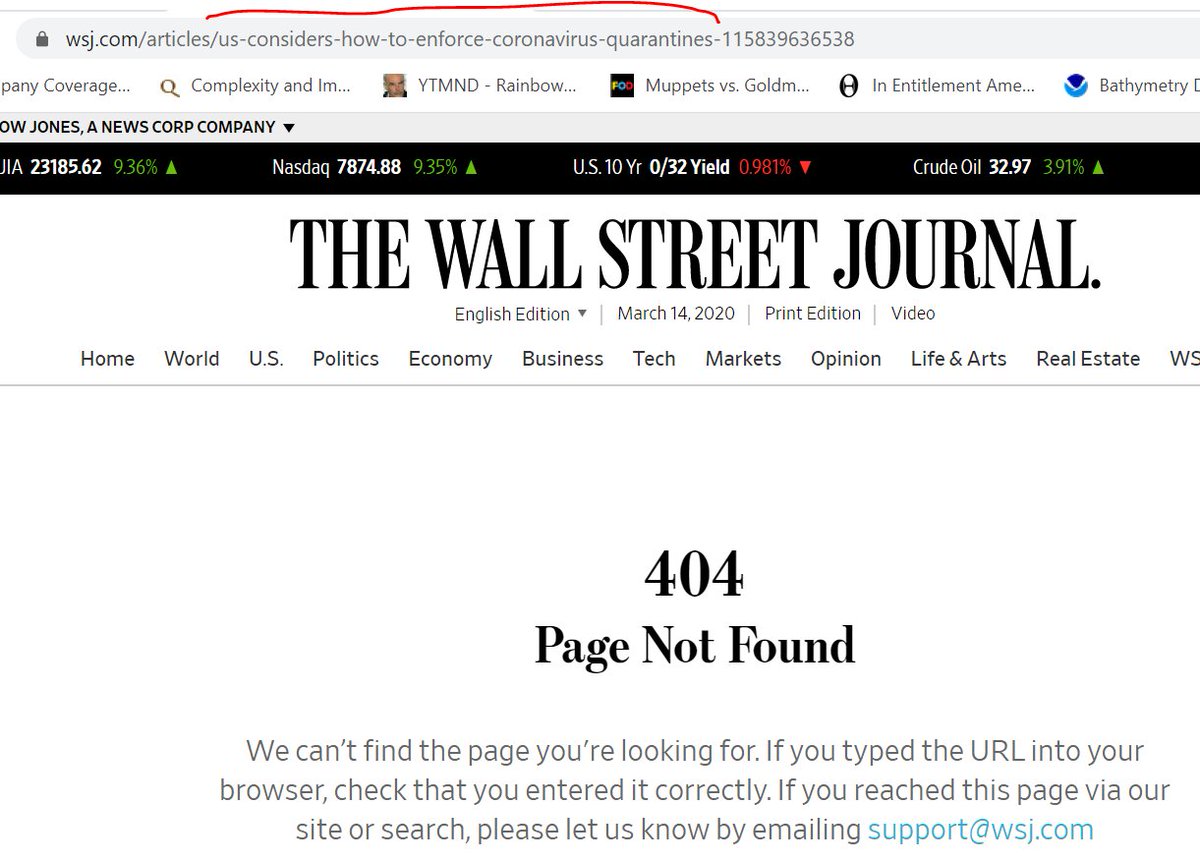Click the YTMND bookmark face favicon
Image resolution: width=1200 pixels, height=862 pixels.
click(395, 86)
